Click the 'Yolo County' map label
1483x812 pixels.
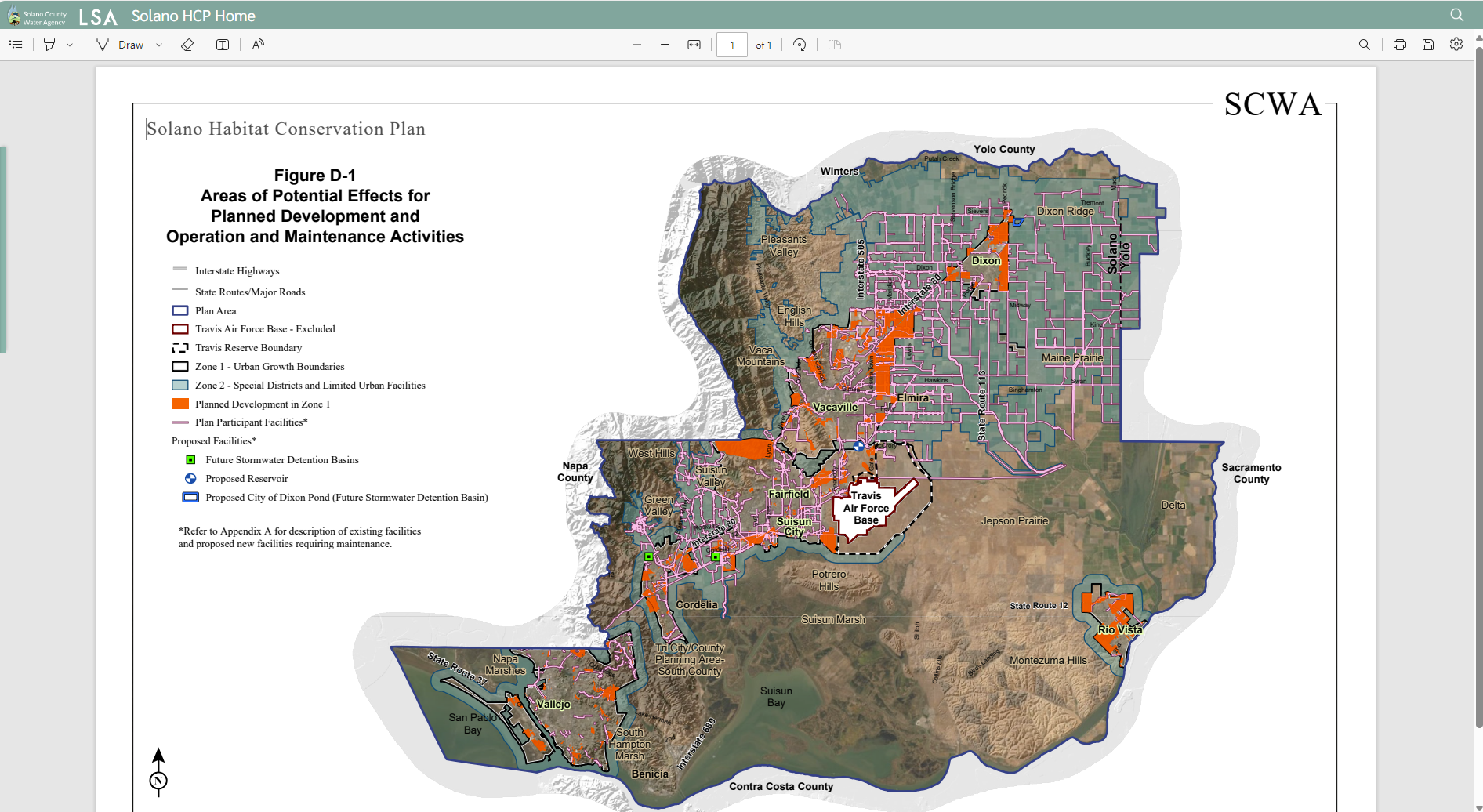(x=1004, y=149)
